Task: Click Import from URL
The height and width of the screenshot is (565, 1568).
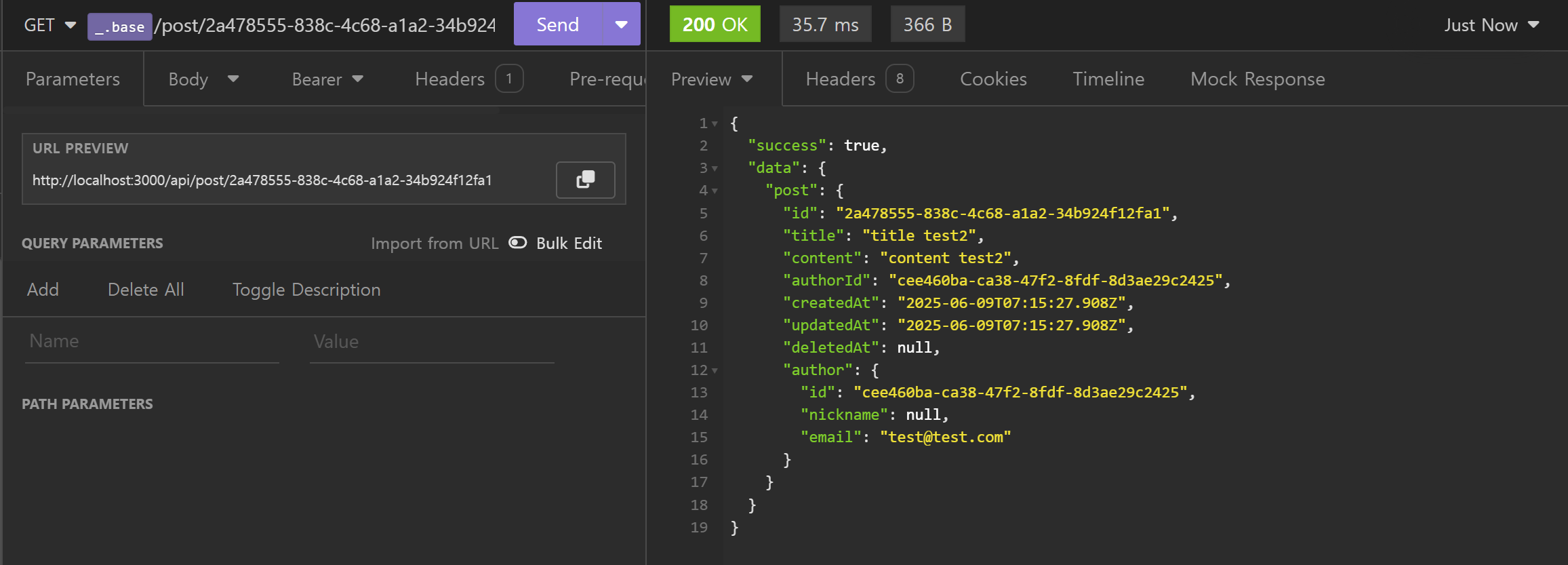Action: 435,243
